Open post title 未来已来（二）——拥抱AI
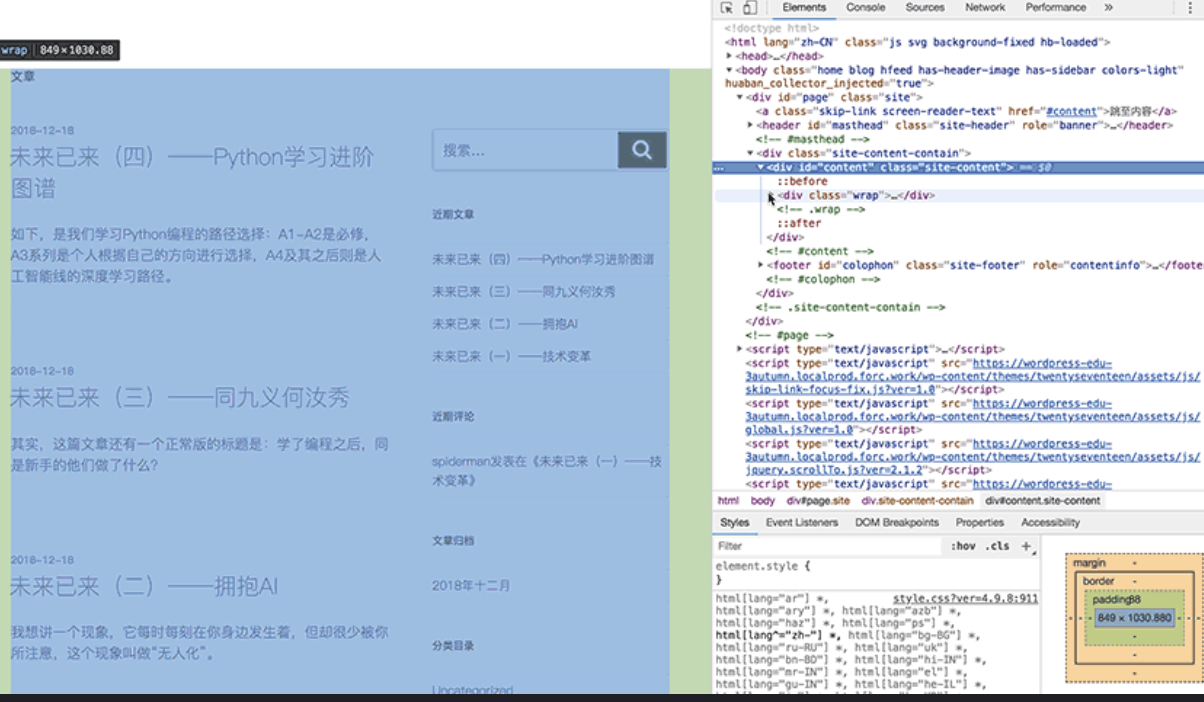The width and height of the screenshot is (1204, 702). click(x=144, y=586)
